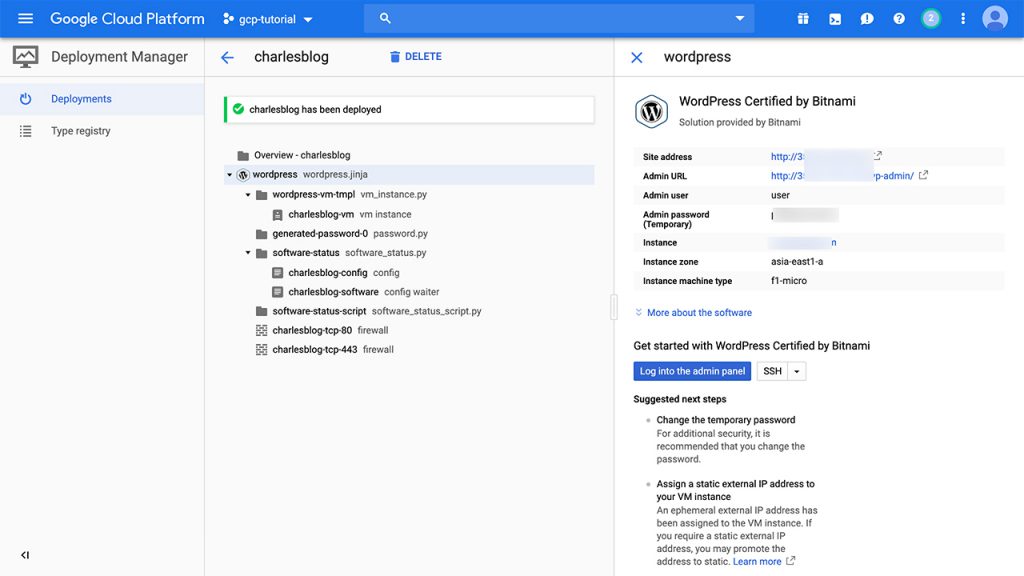This screenshot has width=1024, height=576.
Task: Click external link icon beside Site address
Action: tap(878, 155)
